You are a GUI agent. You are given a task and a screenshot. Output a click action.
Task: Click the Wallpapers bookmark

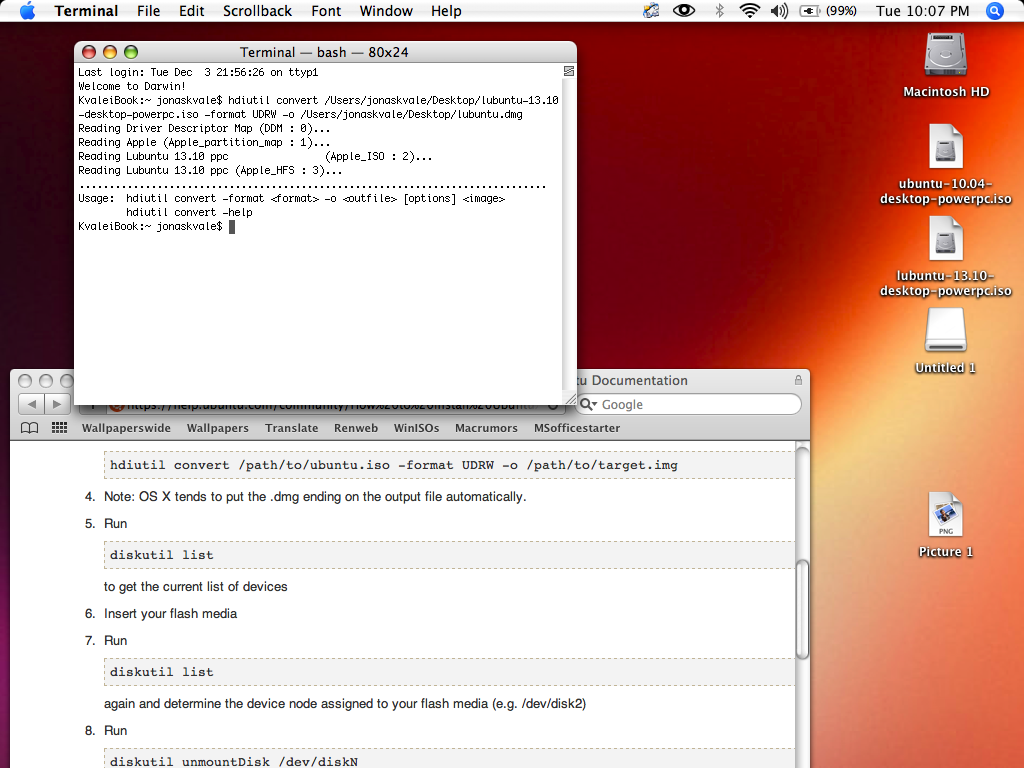click(x=217, y=428)
